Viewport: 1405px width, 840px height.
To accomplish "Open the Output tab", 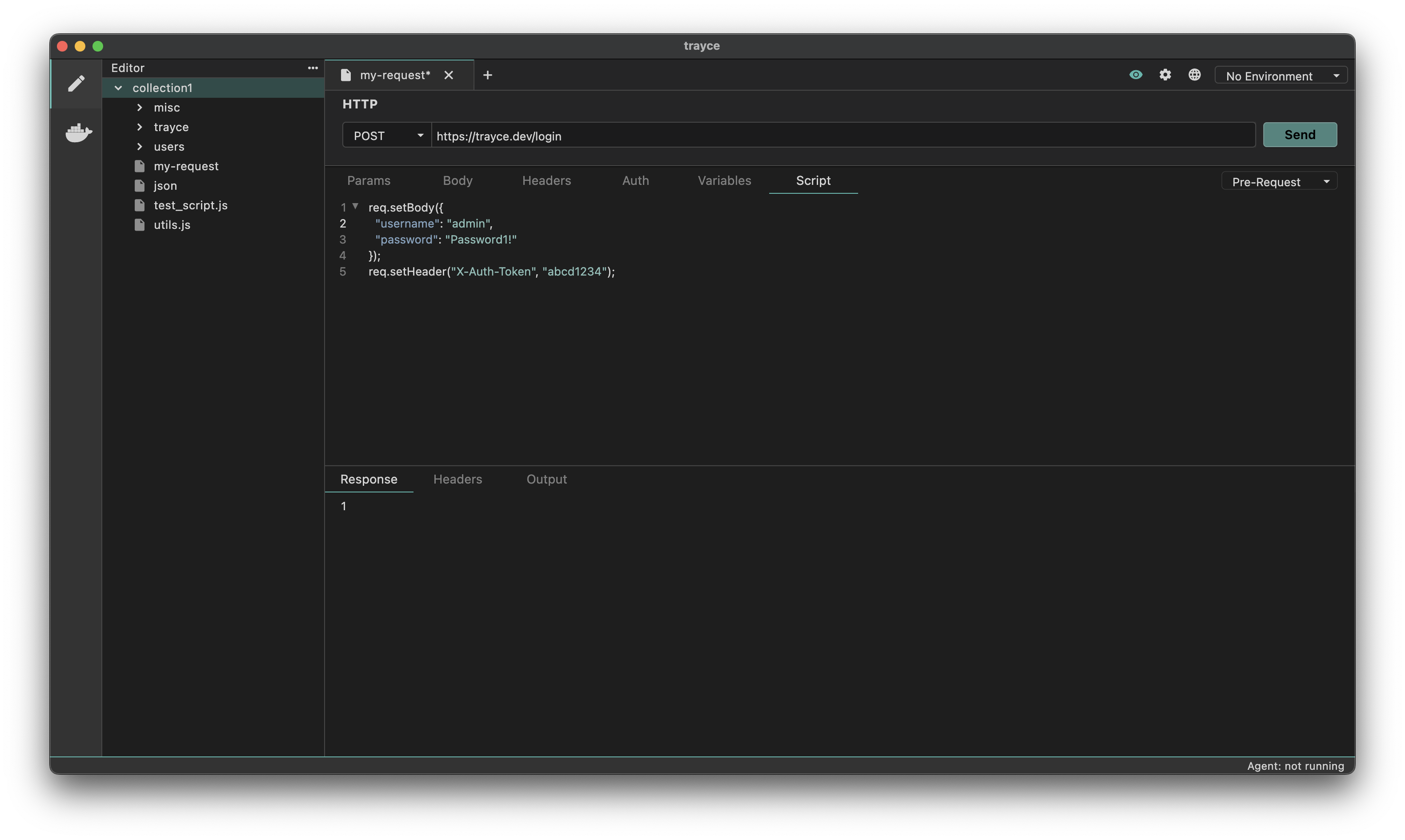I will point(546,479).
